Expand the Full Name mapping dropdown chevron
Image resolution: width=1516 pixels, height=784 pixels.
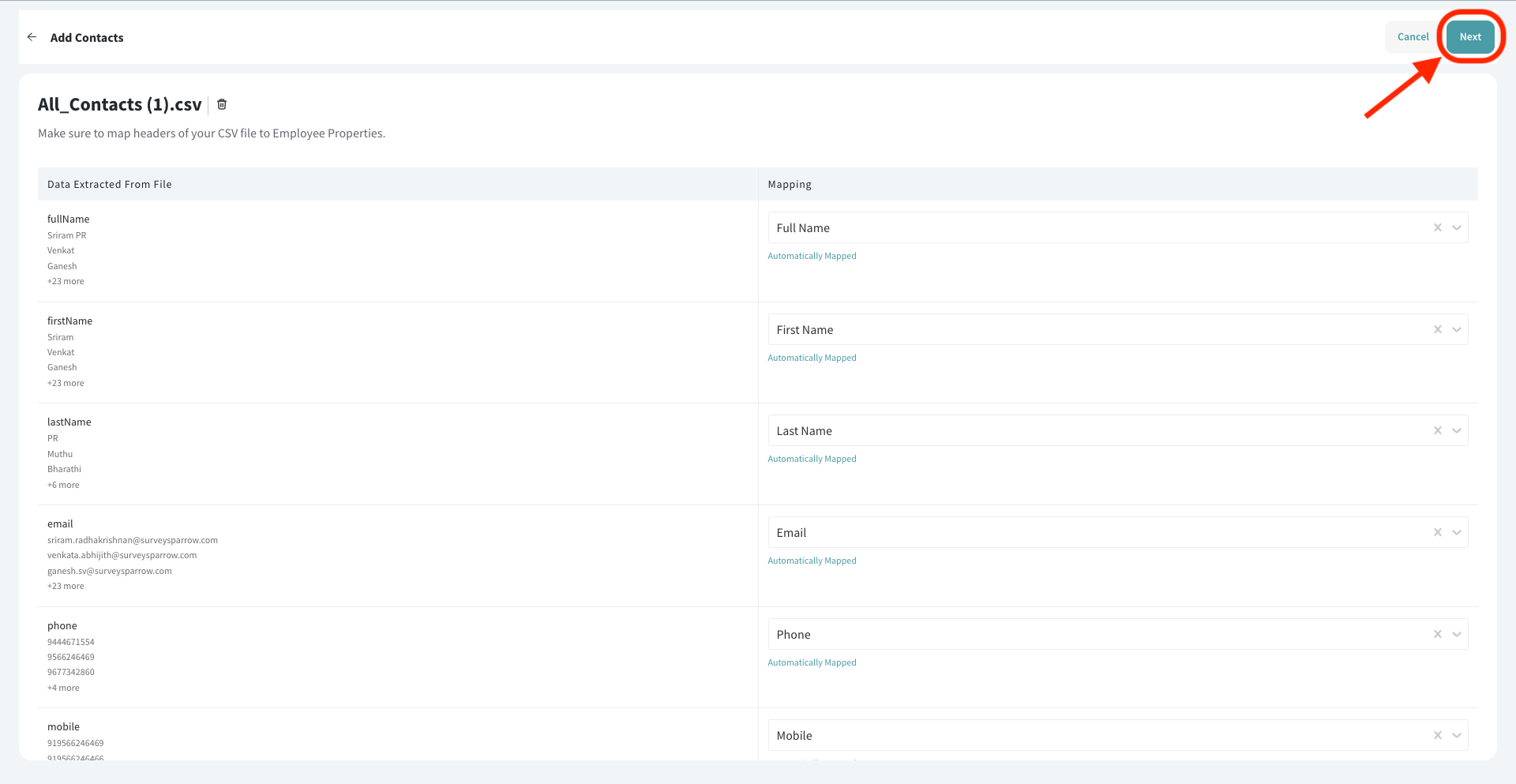coord(1456,227)
